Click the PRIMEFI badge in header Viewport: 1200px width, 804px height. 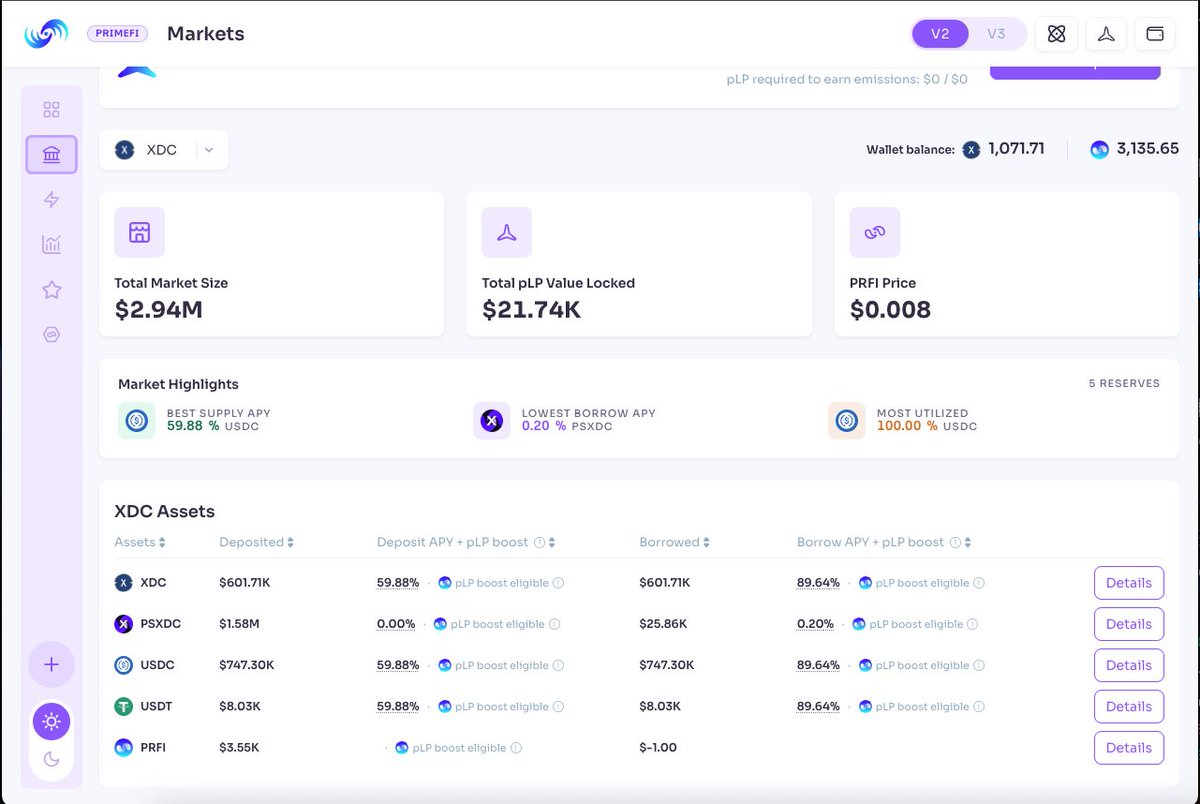tap(118, 34)
